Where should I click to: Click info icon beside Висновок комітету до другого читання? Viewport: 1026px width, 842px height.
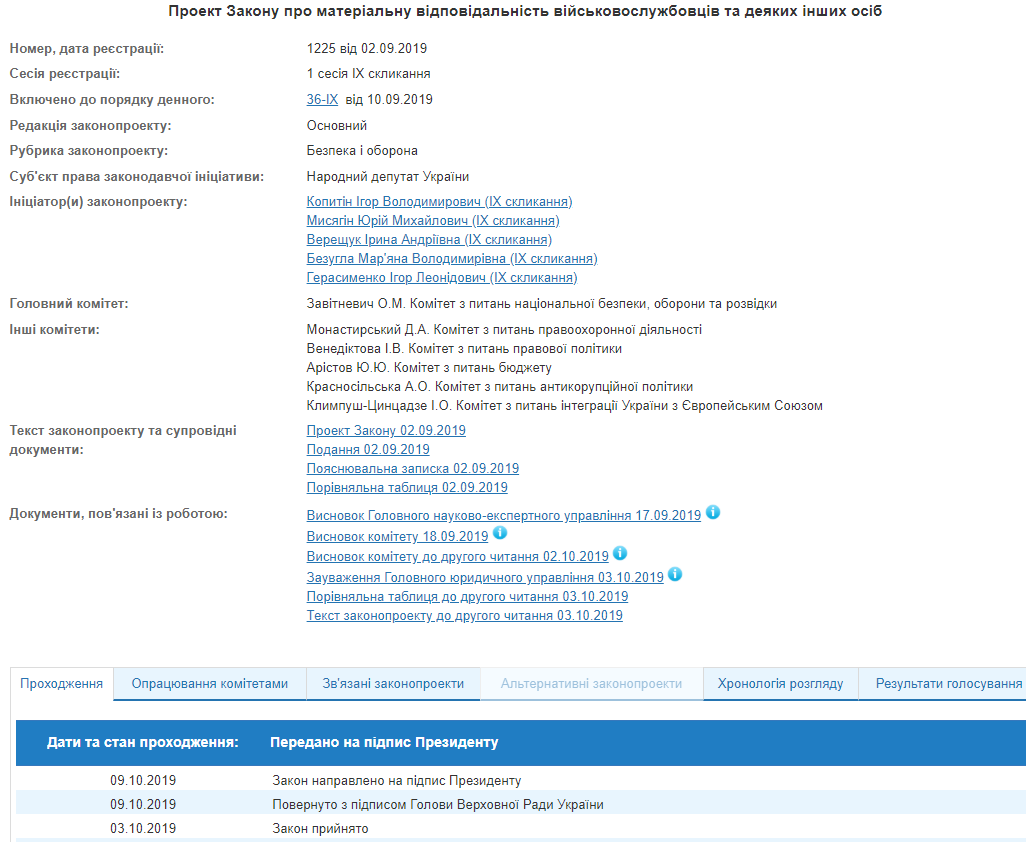620,553
